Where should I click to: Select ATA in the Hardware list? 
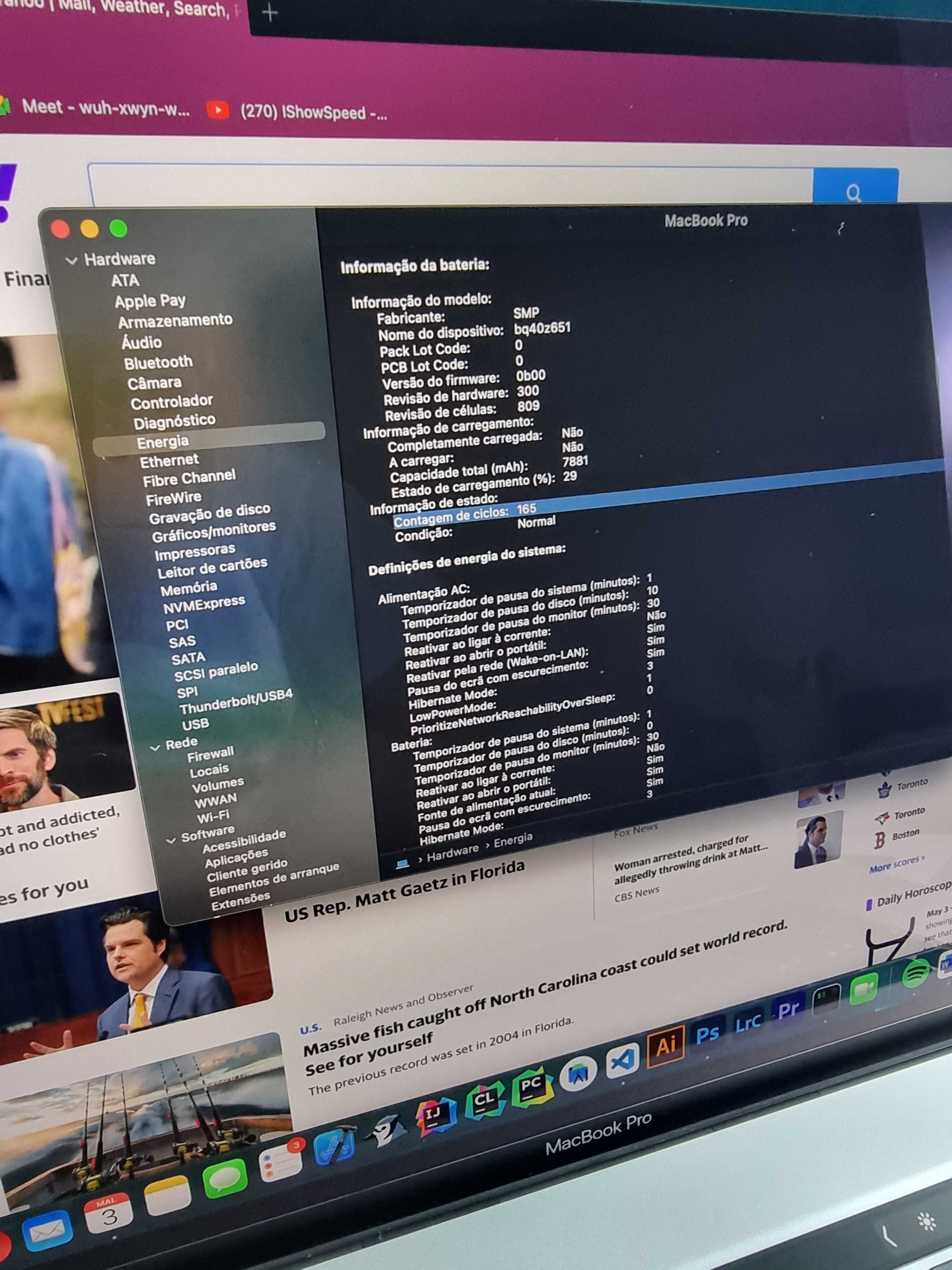pyautogui.click(x=125, y=281)
